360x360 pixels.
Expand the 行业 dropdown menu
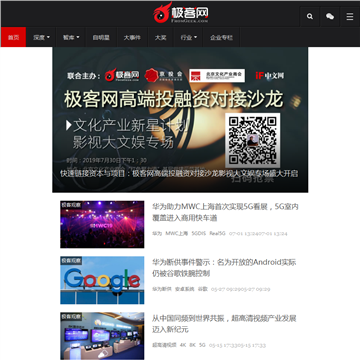pyautogui.click(x=188, y=37)
